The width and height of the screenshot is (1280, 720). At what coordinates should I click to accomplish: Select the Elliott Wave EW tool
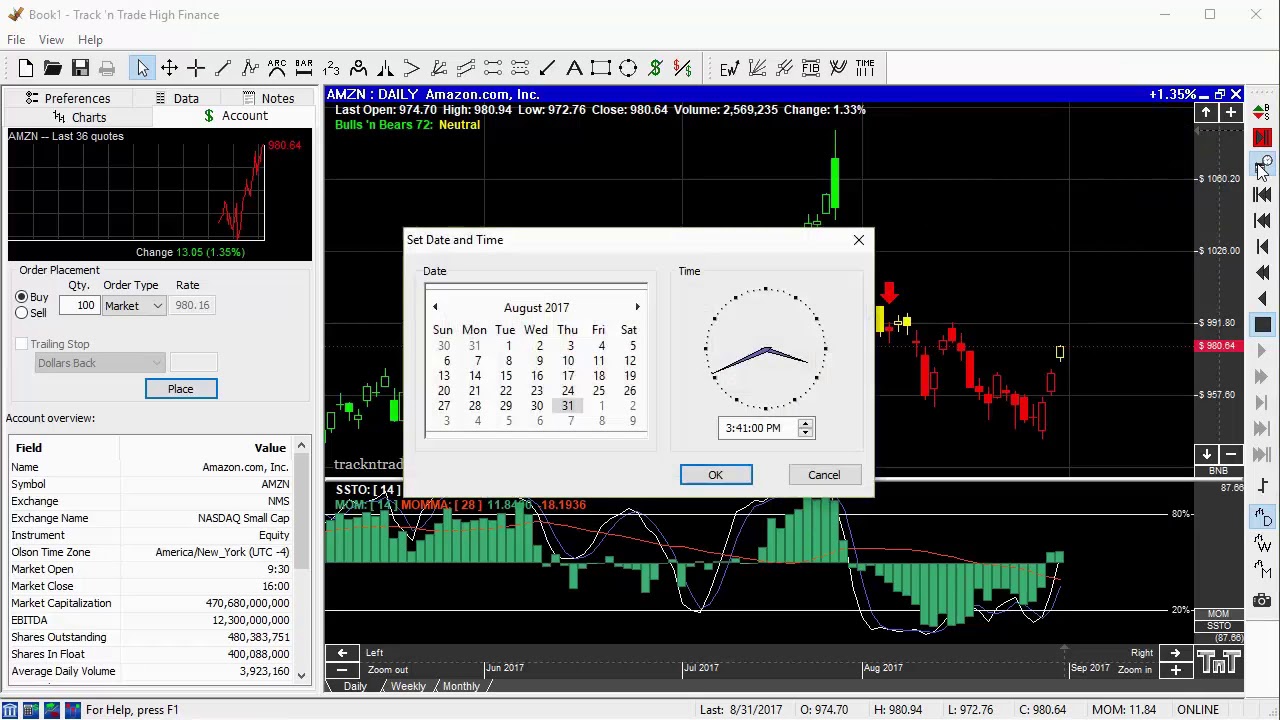[x=729, y=68]
